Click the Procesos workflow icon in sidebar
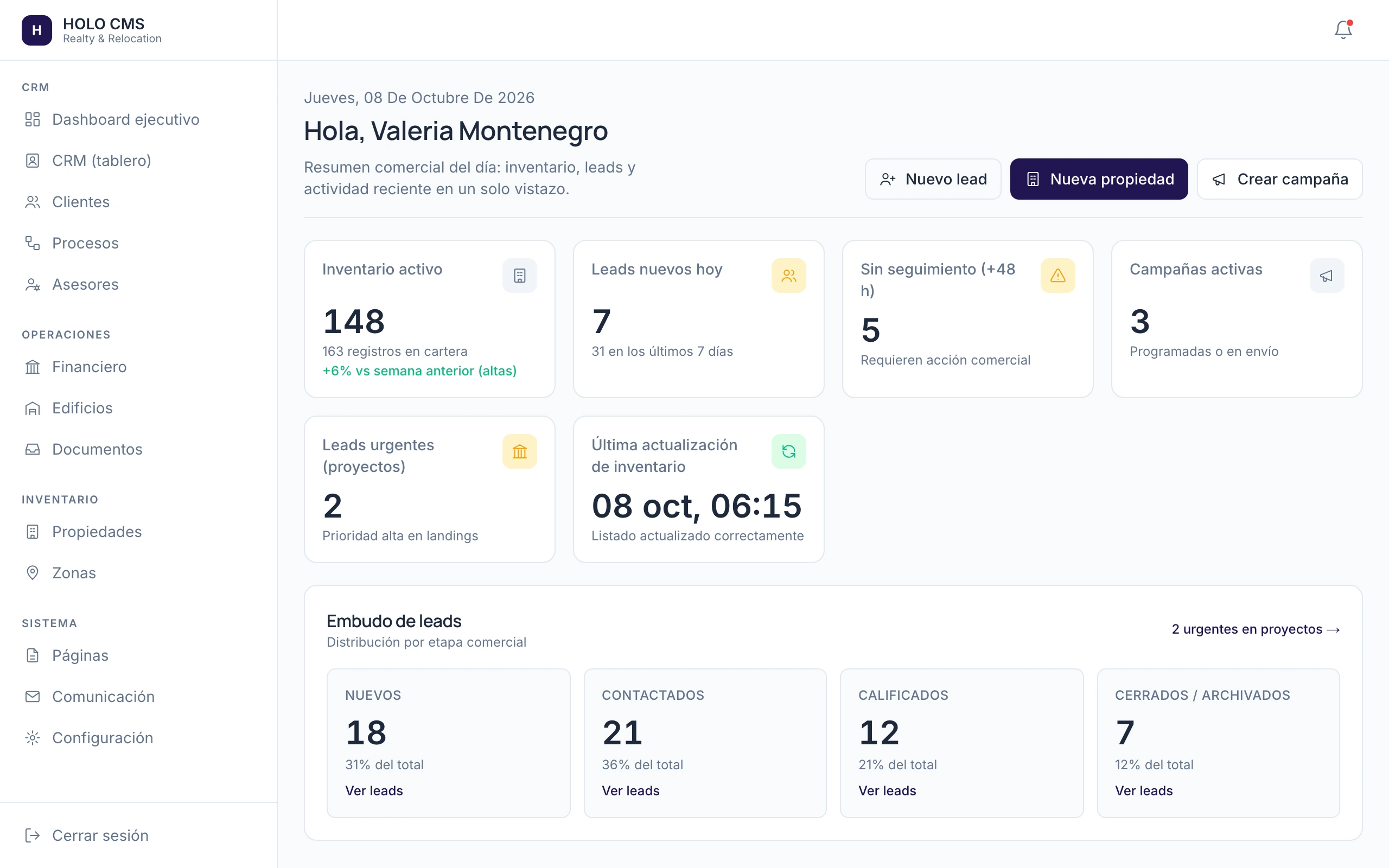 pyautogui.click(x=33, y=244)
